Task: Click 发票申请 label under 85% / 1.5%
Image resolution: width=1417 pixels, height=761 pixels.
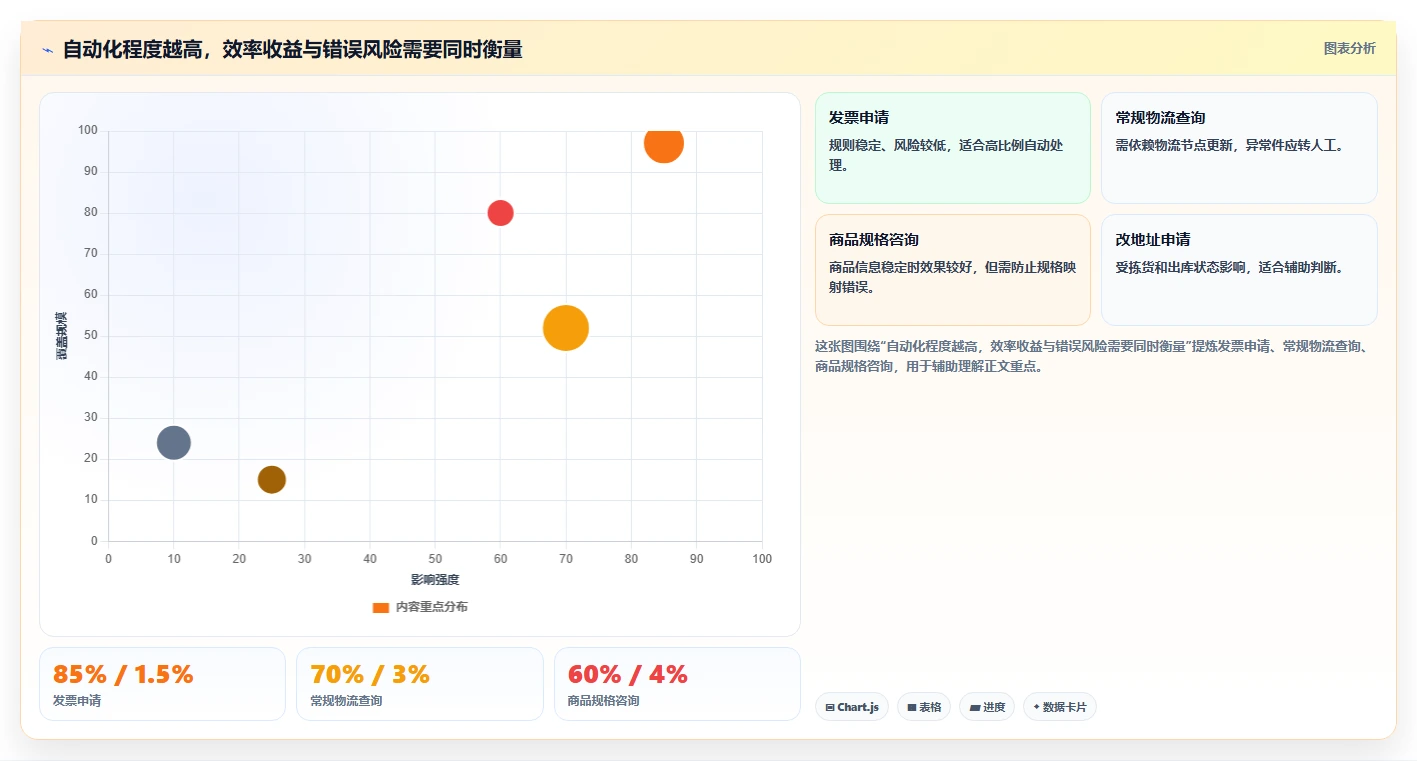Action: pyautogui.click(x=77, y=701)
